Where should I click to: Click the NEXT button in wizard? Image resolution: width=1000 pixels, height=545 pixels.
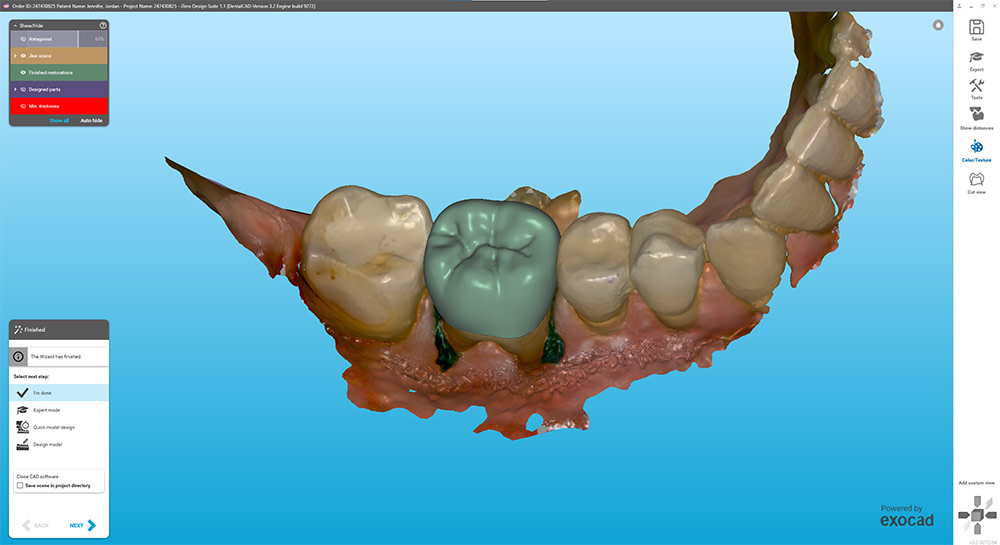click(82, 525)
